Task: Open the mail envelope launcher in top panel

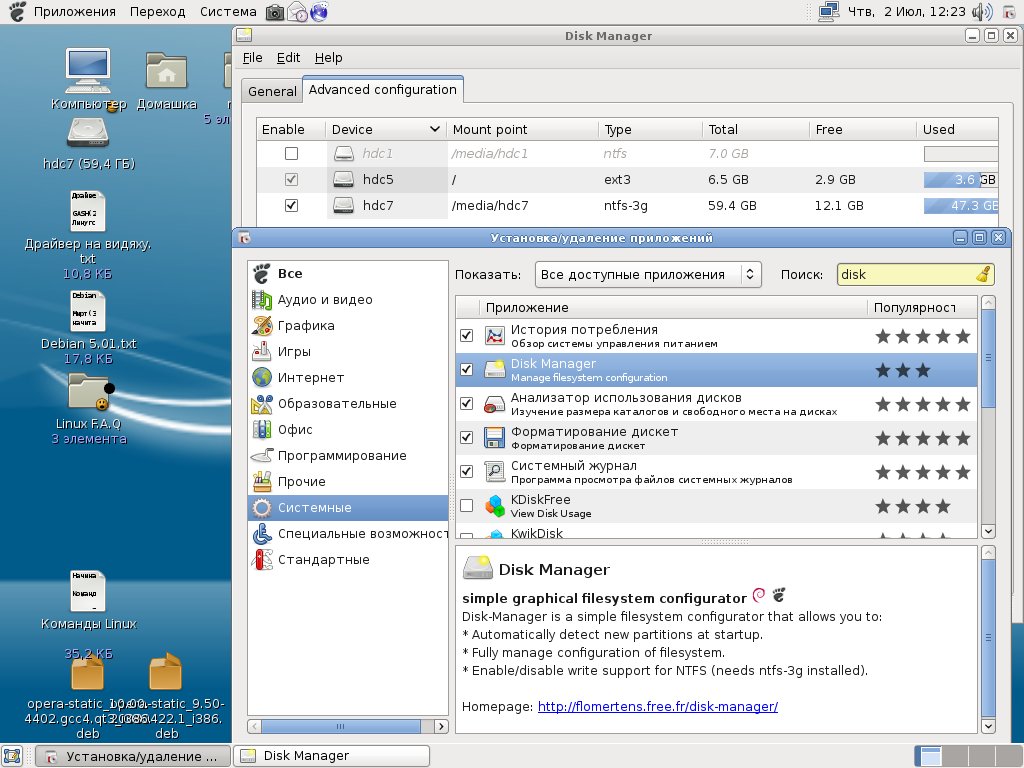Action: coord(297,12)
